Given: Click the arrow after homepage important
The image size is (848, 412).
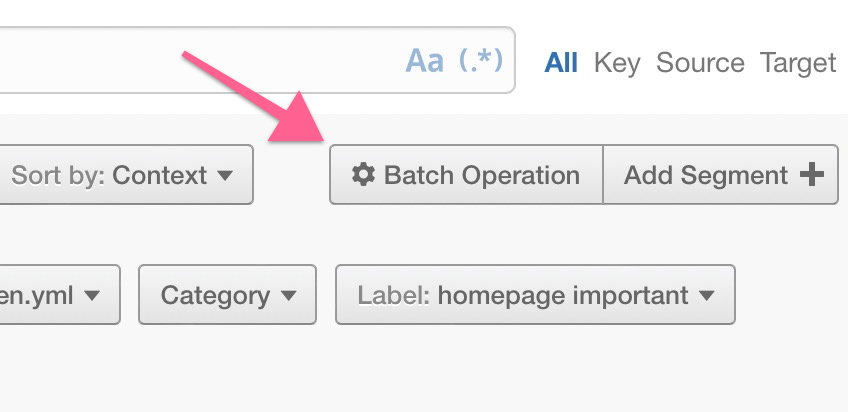Looking at the screenshot, I should click(x=707, y=296).
